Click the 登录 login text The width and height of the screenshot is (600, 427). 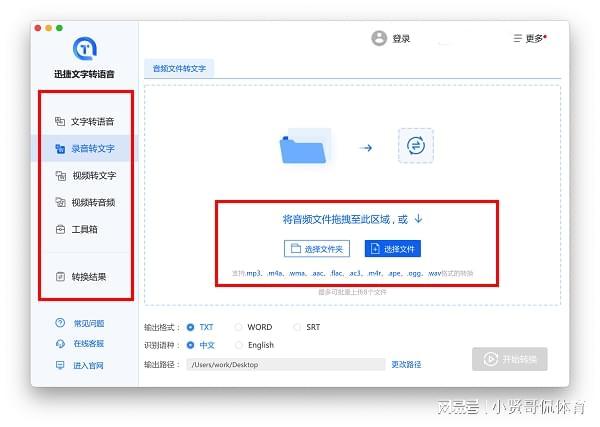401,39
